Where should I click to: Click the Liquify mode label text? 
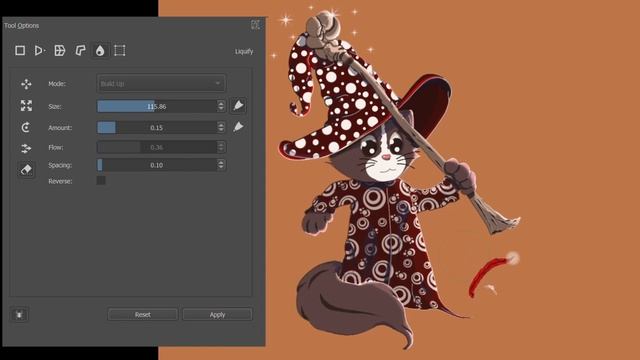coord(244,51)
